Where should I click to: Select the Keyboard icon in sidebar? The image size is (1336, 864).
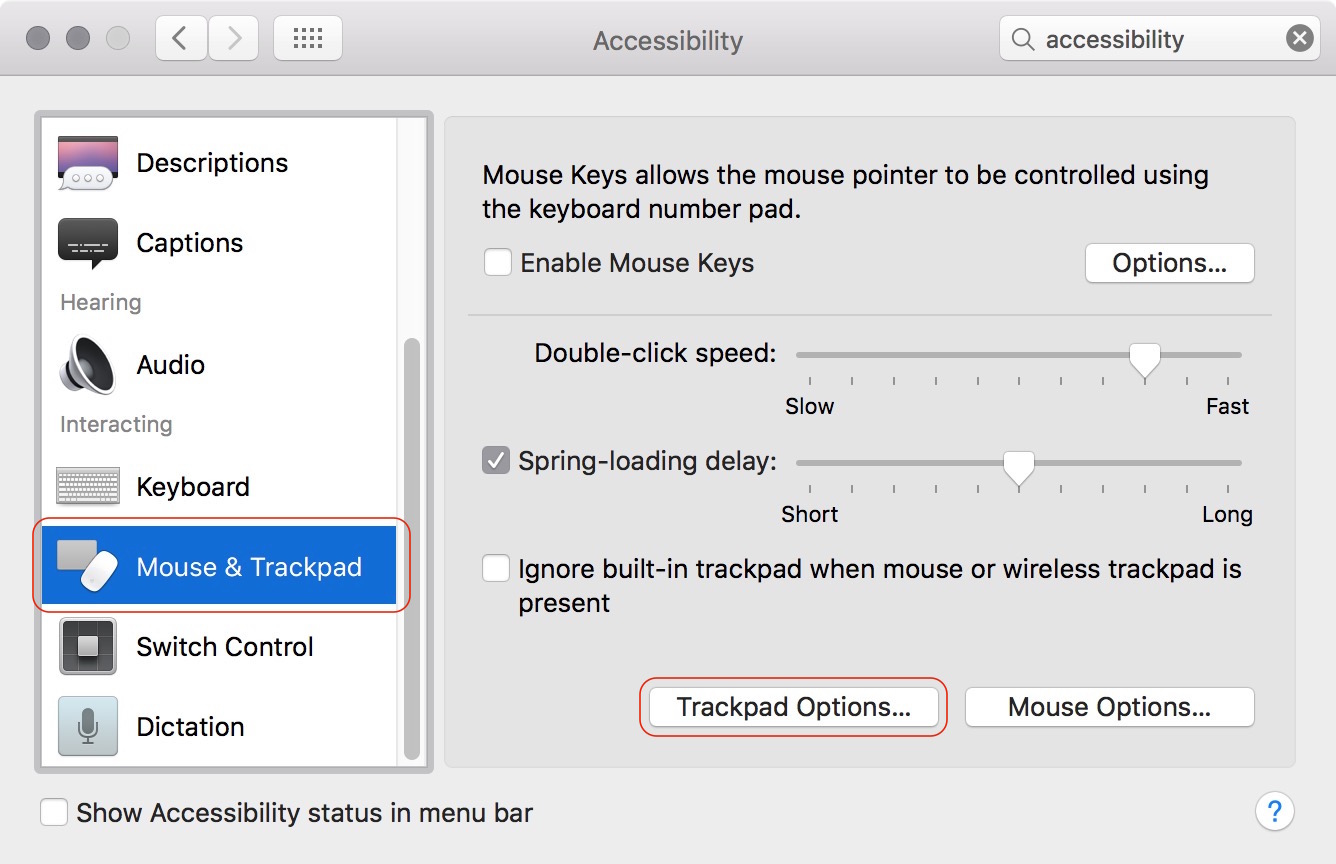click(88, 487)
